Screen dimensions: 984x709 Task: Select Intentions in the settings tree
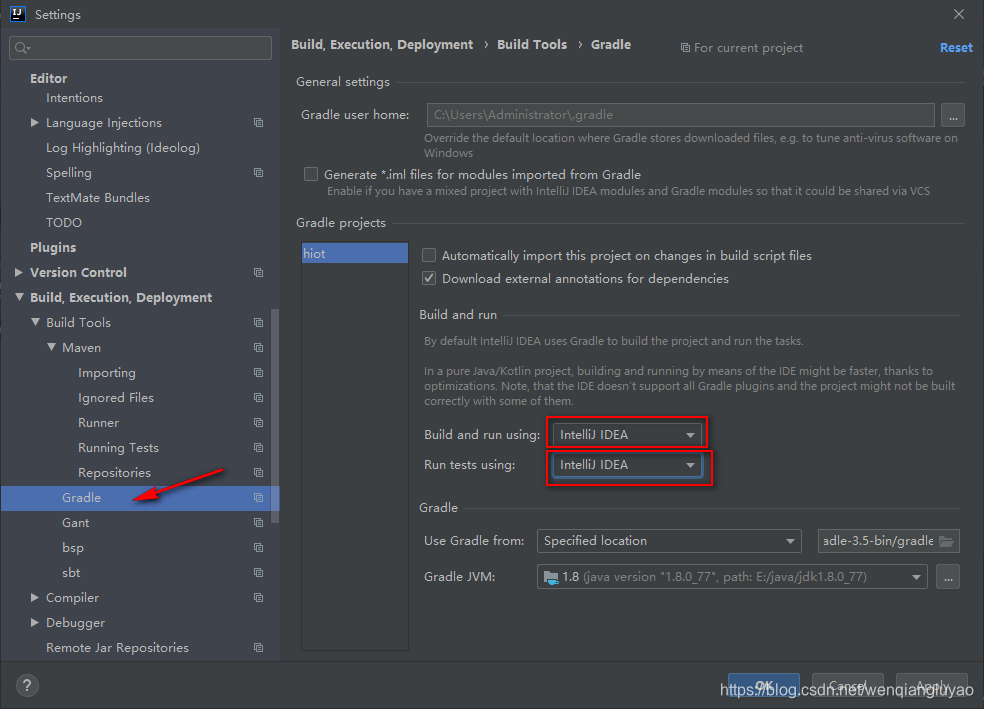click(x=74, y=98)
